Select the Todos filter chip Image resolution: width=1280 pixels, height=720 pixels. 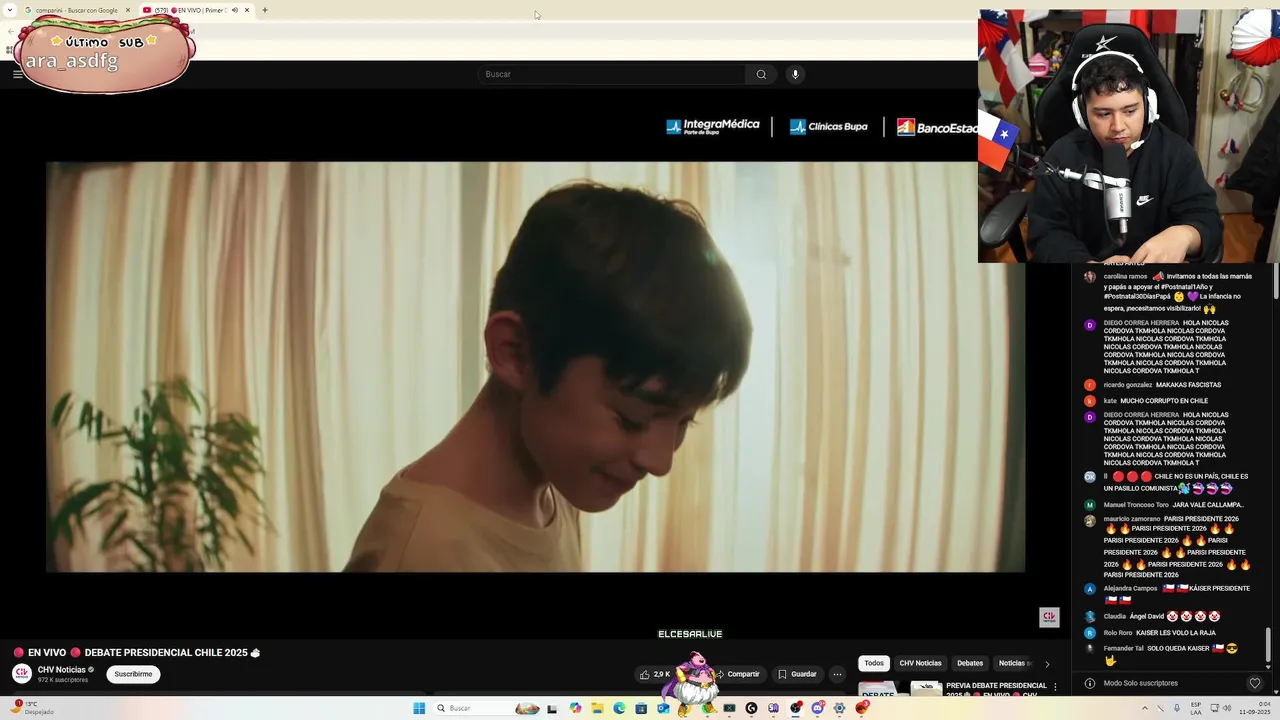tap(874, 663)
